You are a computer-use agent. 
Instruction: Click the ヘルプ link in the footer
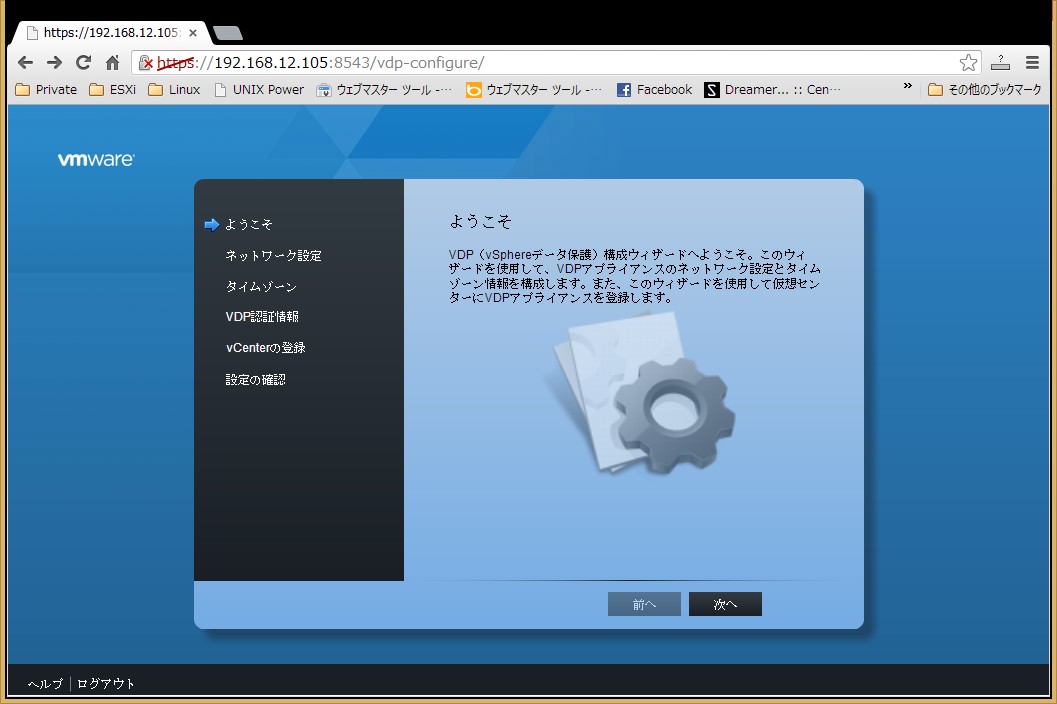45,684
